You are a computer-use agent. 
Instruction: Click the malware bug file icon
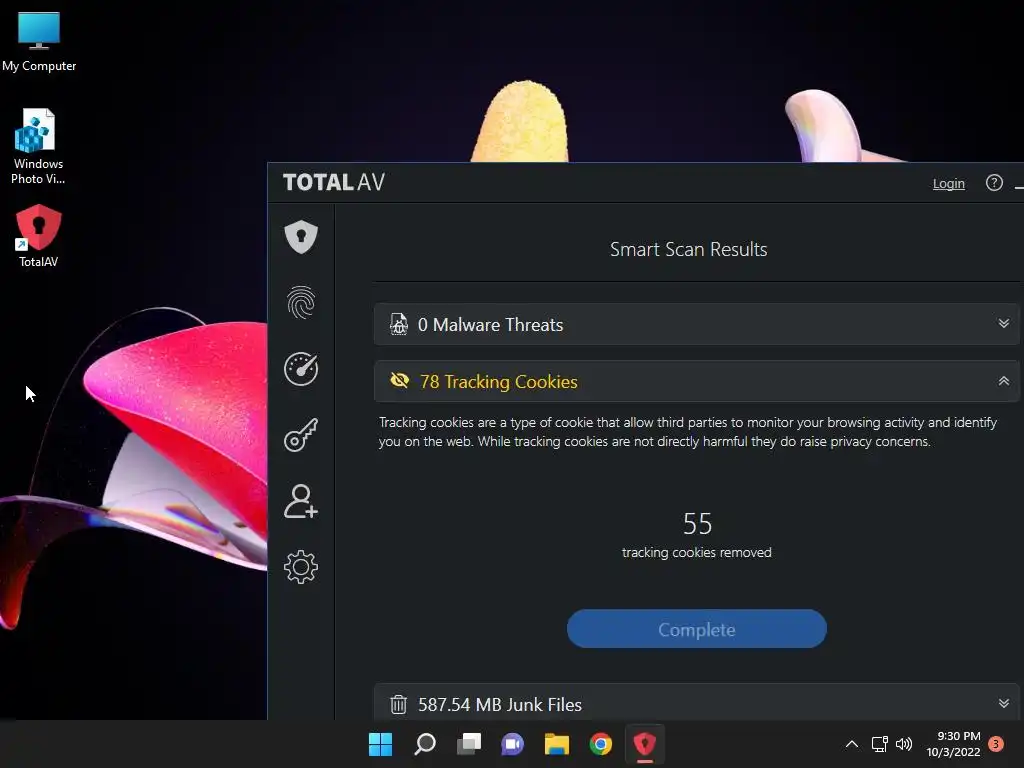pyautogui.click(x=398, y=324)
